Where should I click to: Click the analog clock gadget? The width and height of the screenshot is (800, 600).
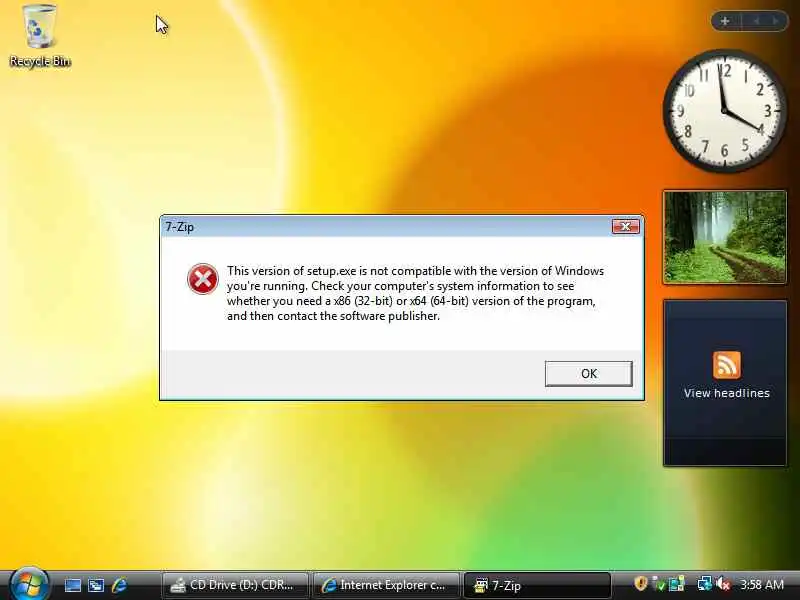tap(724, 111)
